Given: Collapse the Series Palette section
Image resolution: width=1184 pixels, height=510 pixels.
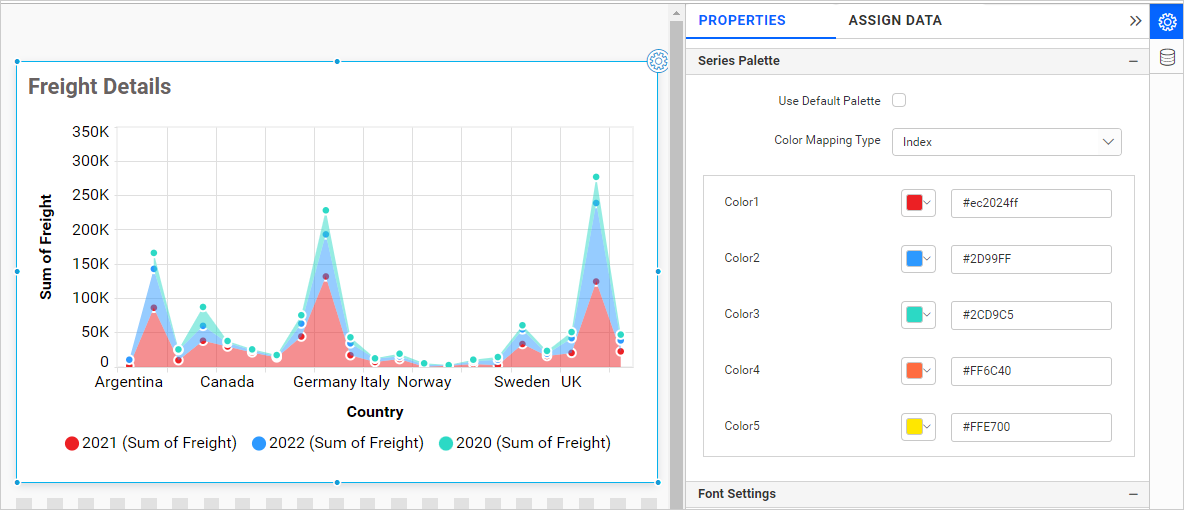Looking at the screenshot, I should tap(1133, 61).
